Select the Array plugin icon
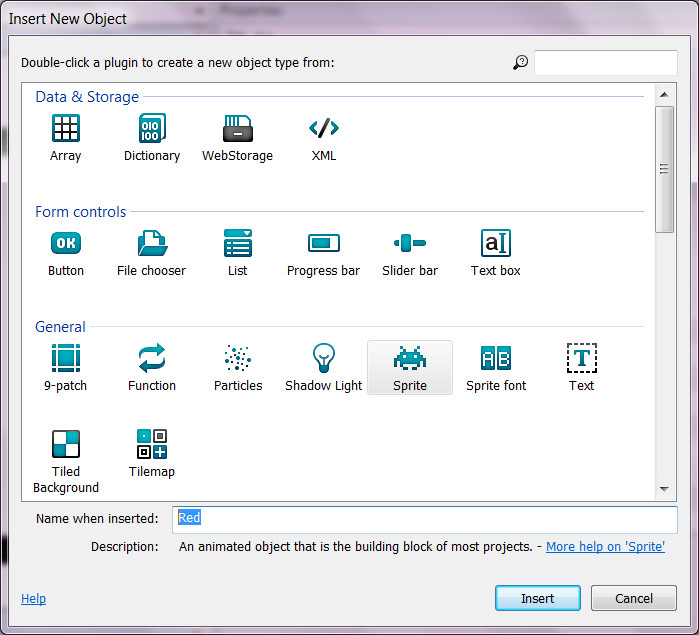This screenshot has height=635, width=699. point(66,129)
